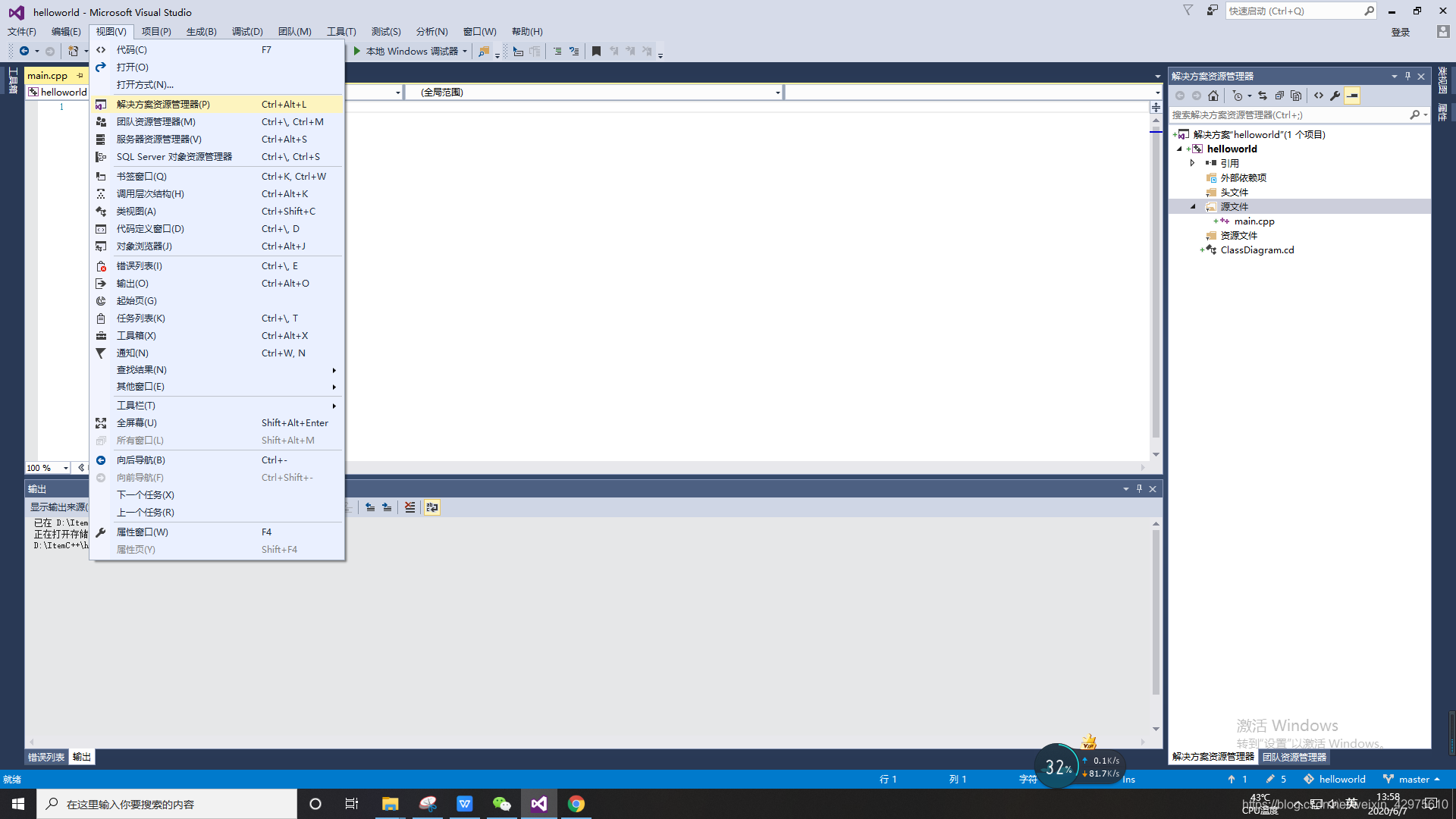Screen dimensions: 1456x819
Task: Click unpublished commits arrow count in status bar
Action: (x=1237, y=779)
